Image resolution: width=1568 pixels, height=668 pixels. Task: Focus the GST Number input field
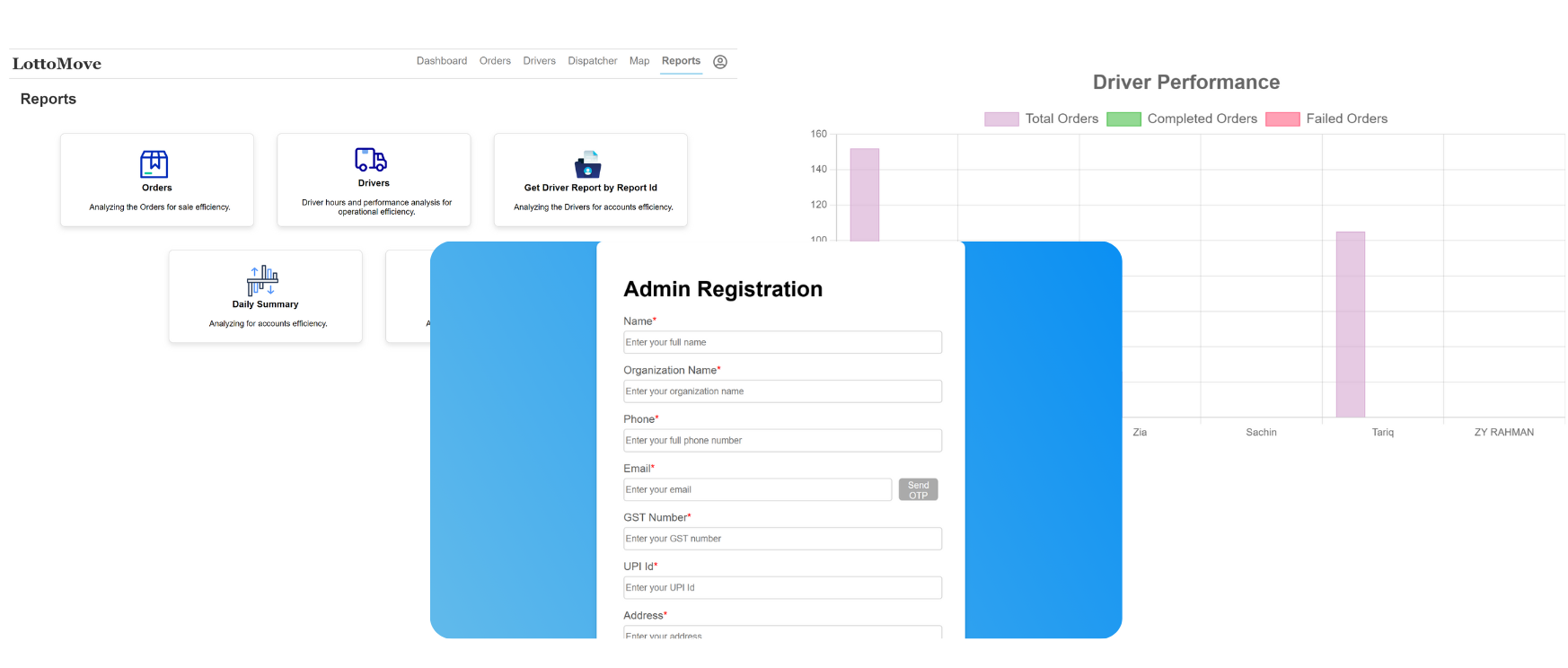[783, 539]
